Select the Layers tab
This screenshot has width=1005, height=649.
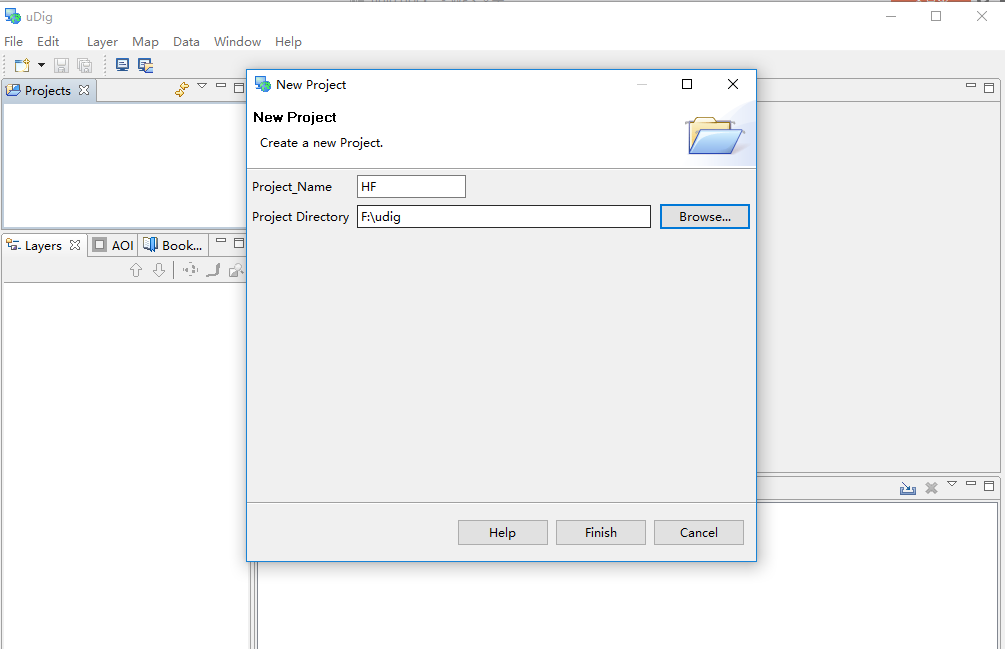pos(43,246)
